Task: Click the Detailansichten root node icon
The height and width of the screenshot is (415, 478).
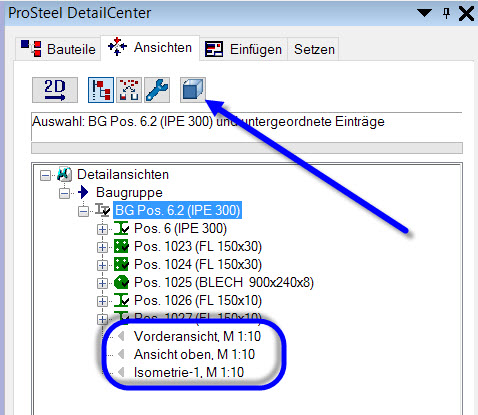Action: tap(65, 174)
